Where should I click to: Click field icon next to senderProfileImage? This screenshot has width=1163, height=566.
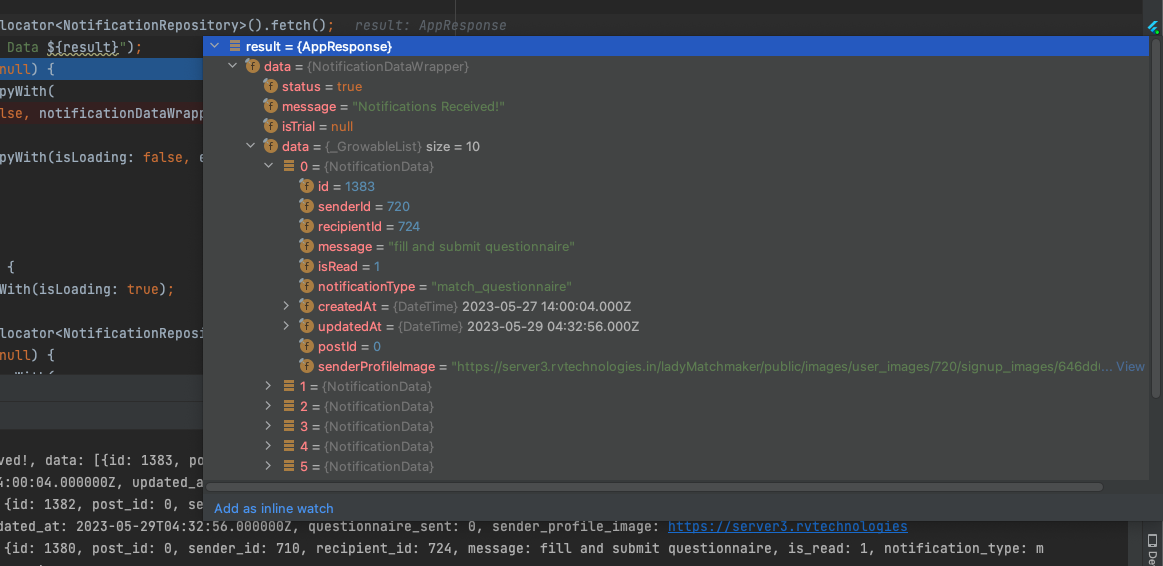(306, 366)
